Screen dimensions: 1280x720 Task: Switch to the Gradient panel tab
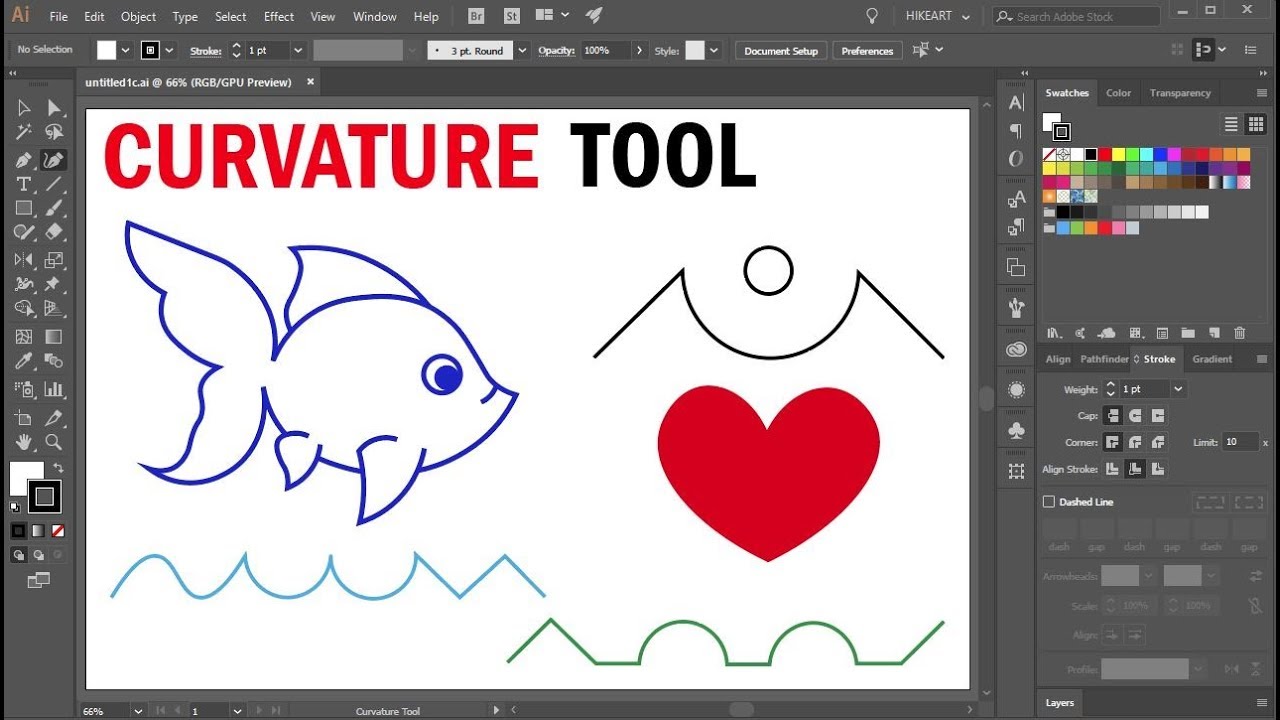(1212, 359)
